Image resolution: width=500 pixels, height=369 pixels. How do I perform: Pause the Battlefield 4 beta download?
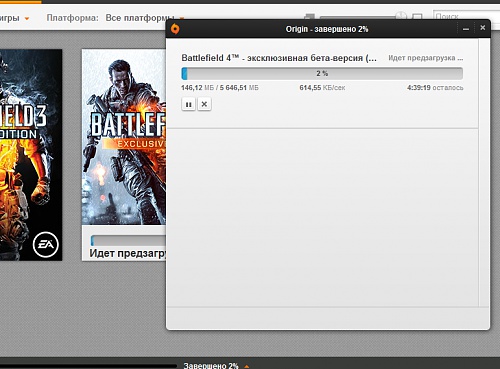tap(188, 104)
